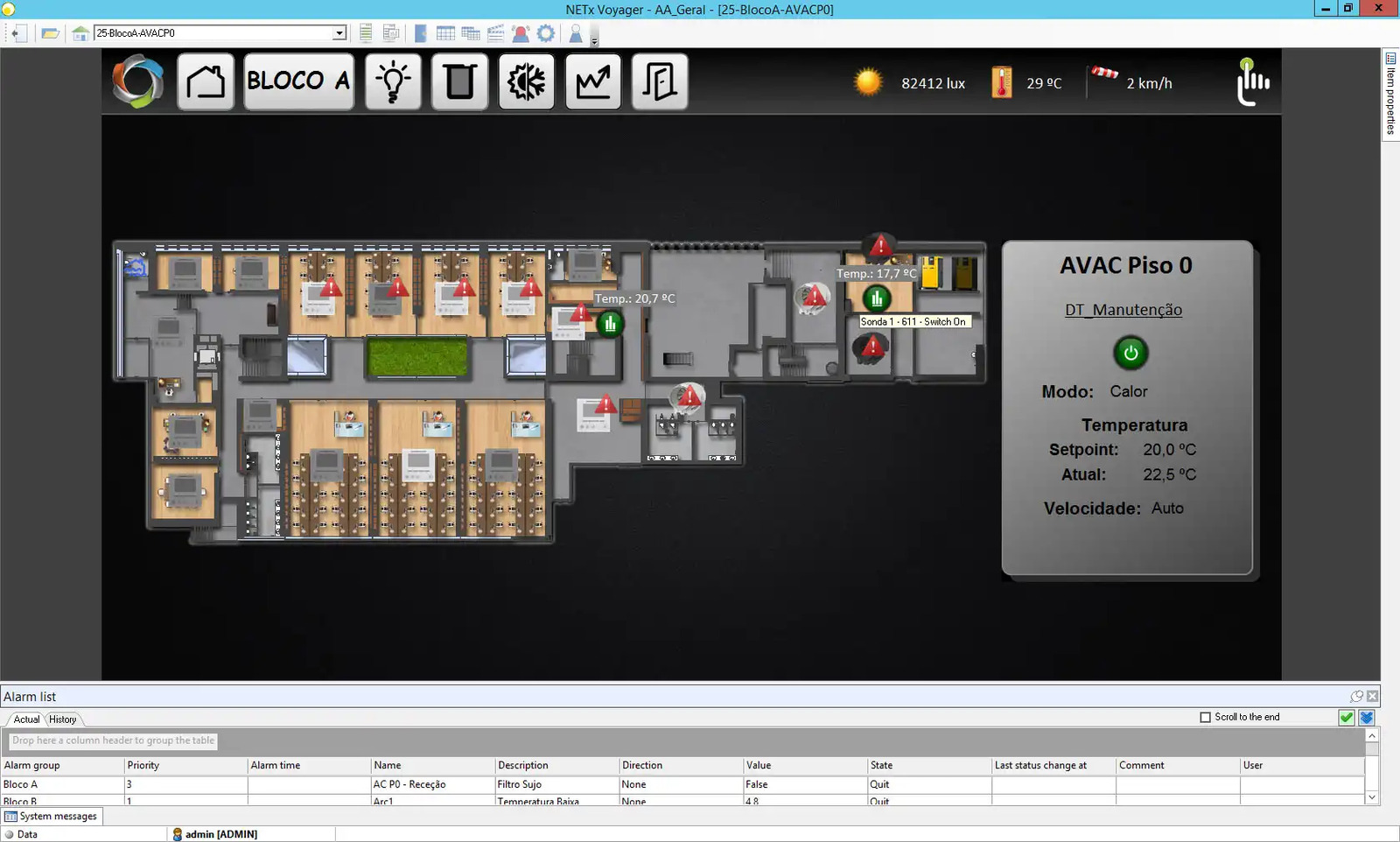
Task: Click the alarm siren toolbar icon
Action: (521, 33)
